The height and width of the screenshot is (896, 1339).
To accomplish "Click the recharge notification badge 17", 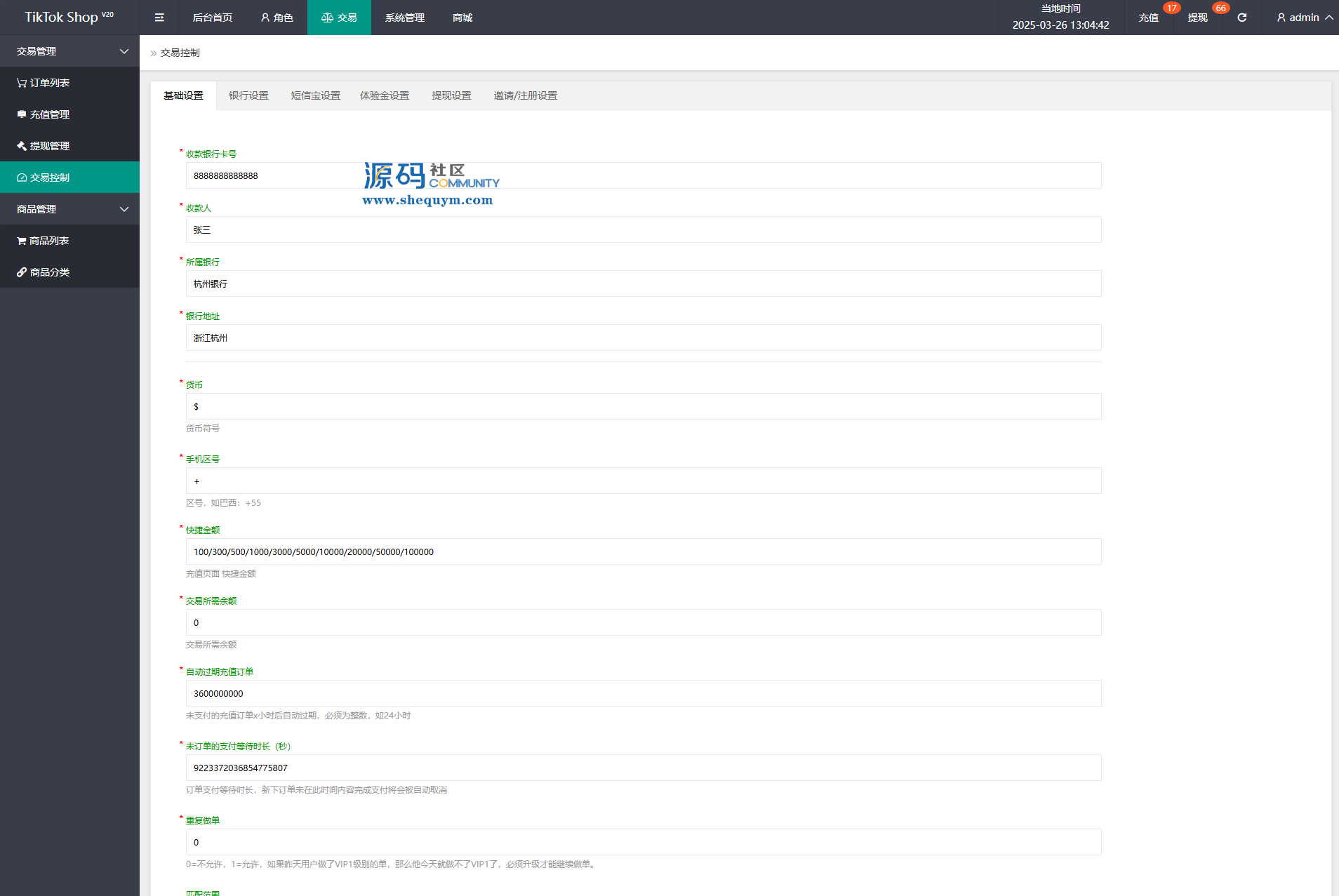I will click(x=1171, y=8).
